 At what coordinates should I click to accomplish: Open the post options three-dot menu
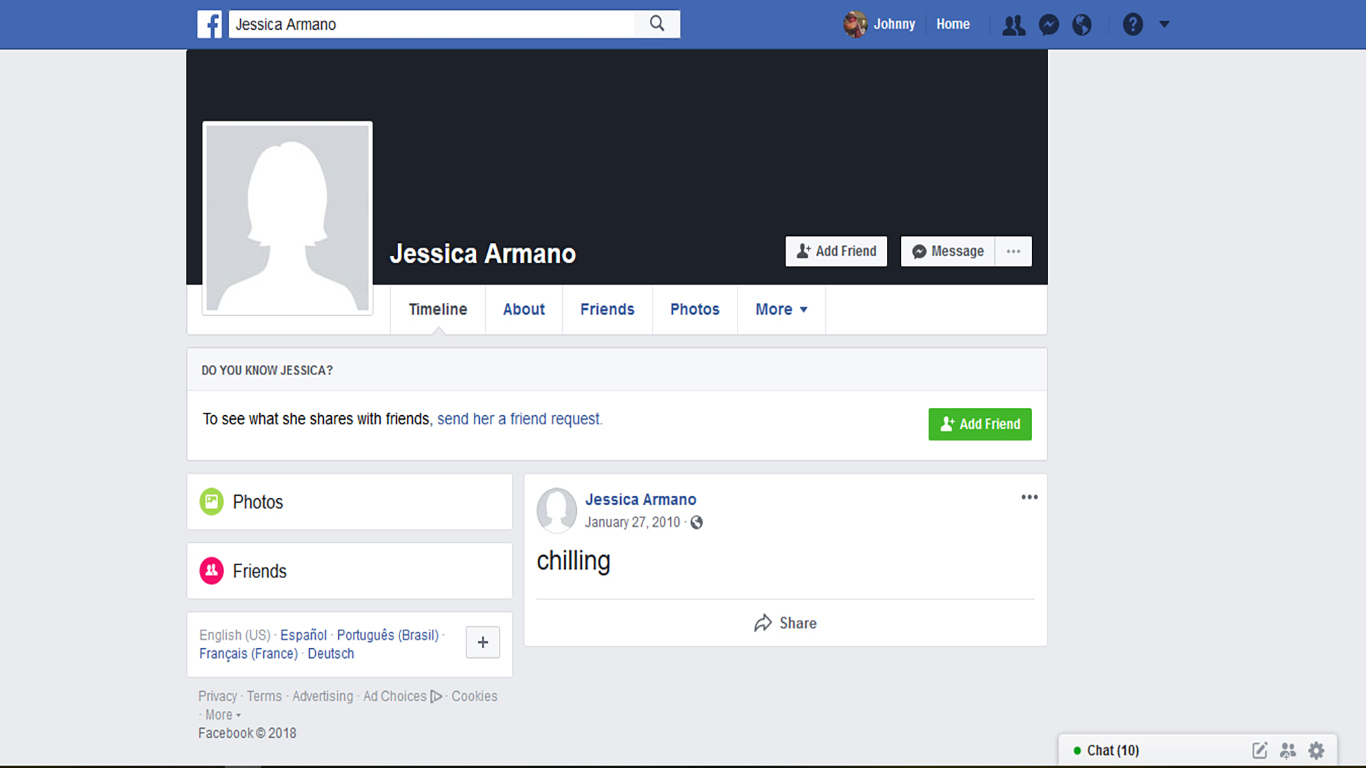[1029, 497]
